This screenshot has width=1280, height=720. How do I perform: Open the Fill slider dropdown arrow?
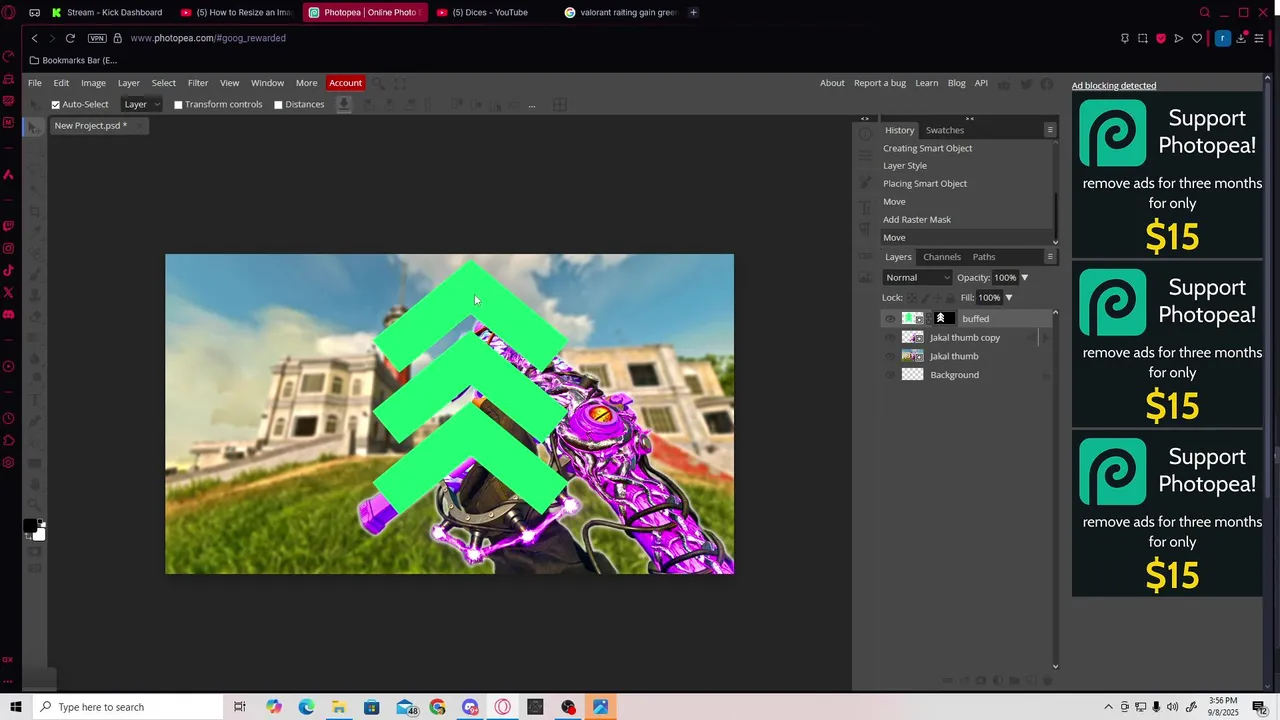point(1008,298)
